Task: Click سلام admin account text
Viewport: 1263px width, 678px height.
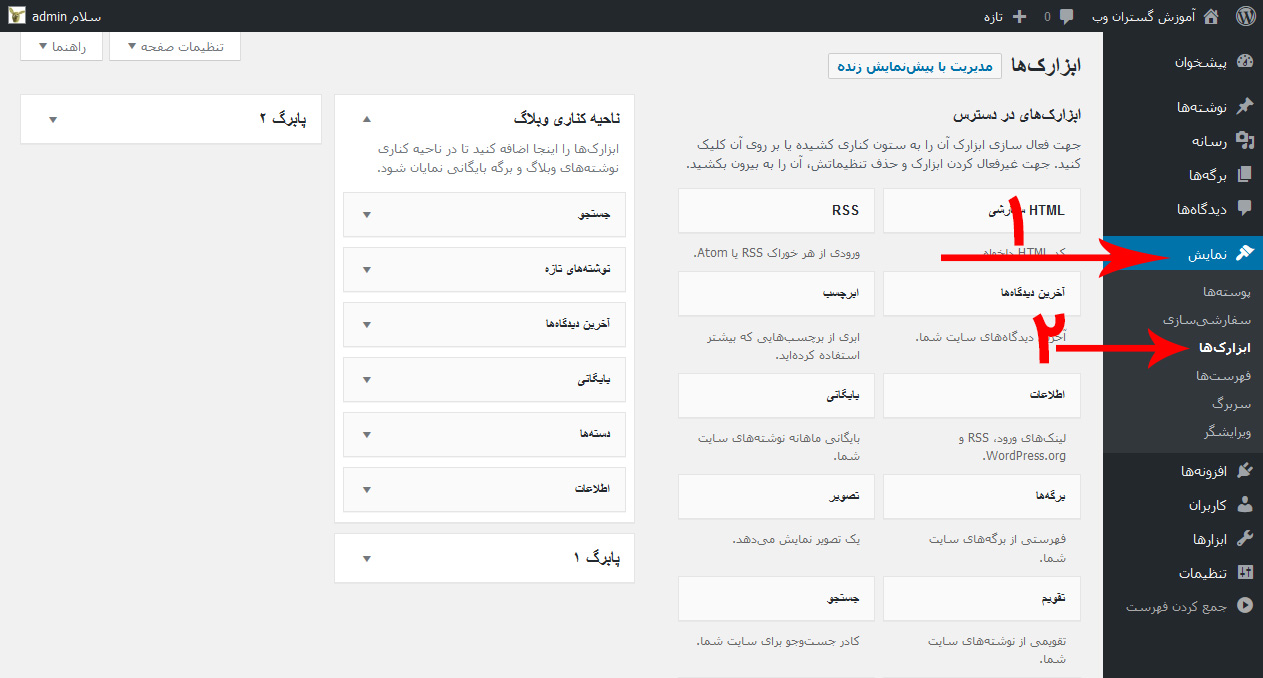Action: (x=66, y=17)
